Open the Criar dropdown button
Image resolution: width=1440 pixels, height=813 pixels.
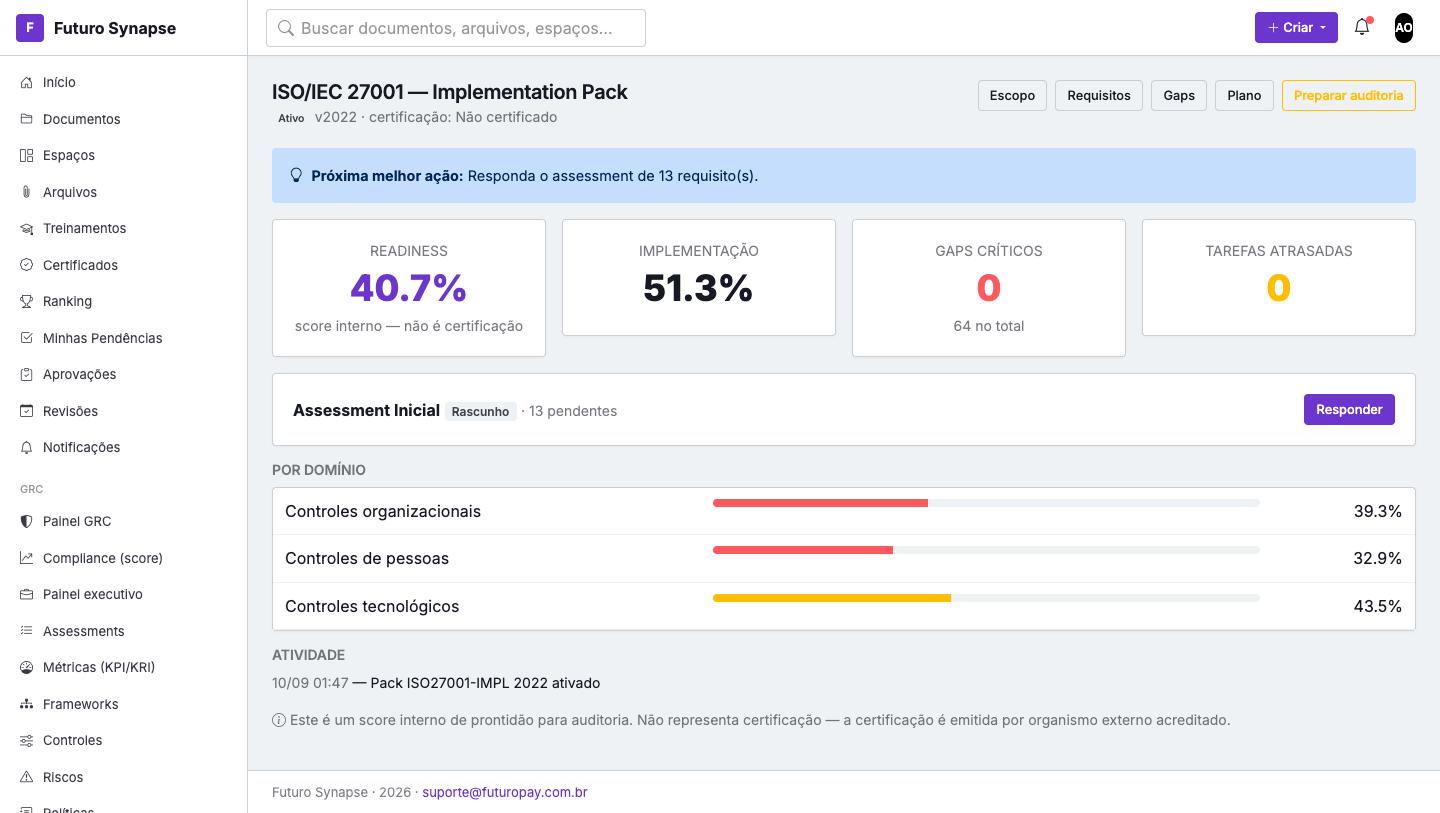click(1296, 28)
